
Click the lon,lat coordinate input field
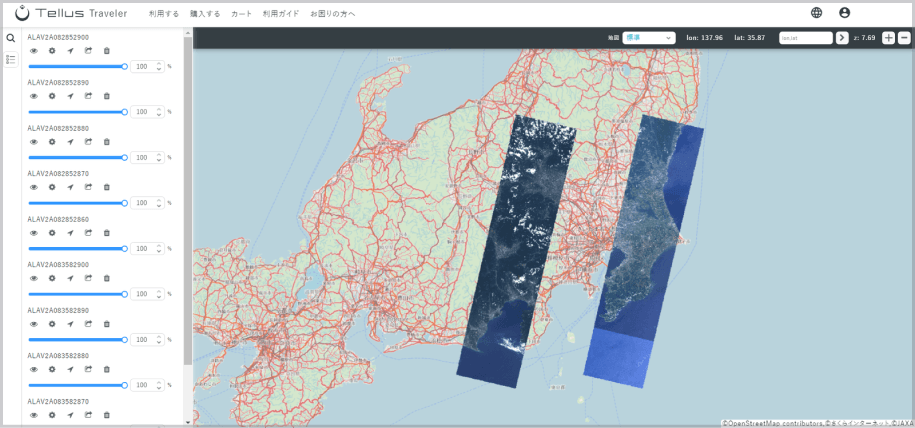pos(805,38)
